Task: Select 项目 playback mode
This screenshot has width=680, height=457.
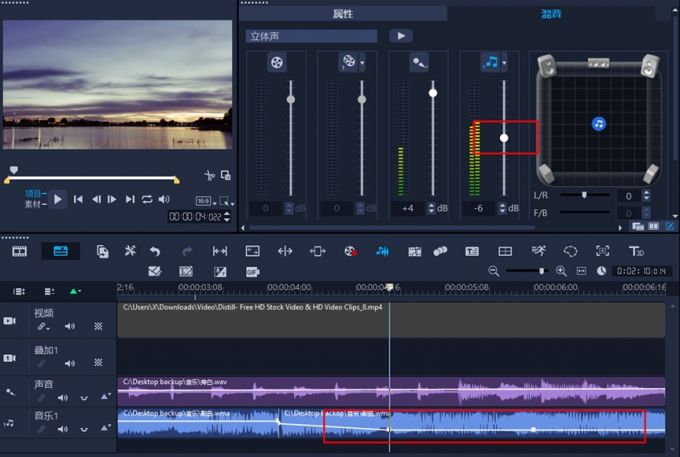Action: tap(36, 193)
